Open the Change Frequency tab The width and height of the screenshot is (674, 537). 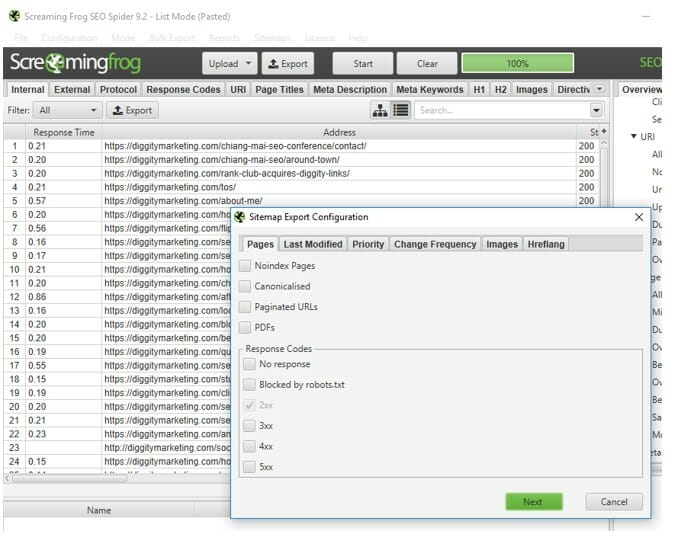(435, 244)
